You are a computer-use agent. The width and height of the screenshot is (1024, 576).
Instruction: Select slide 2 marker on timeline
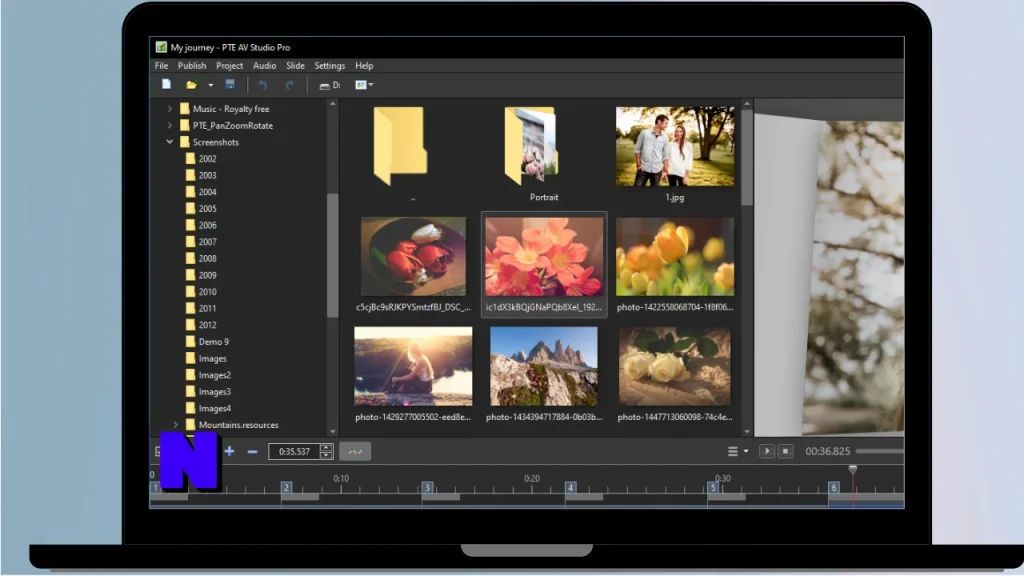coord(286,487)
